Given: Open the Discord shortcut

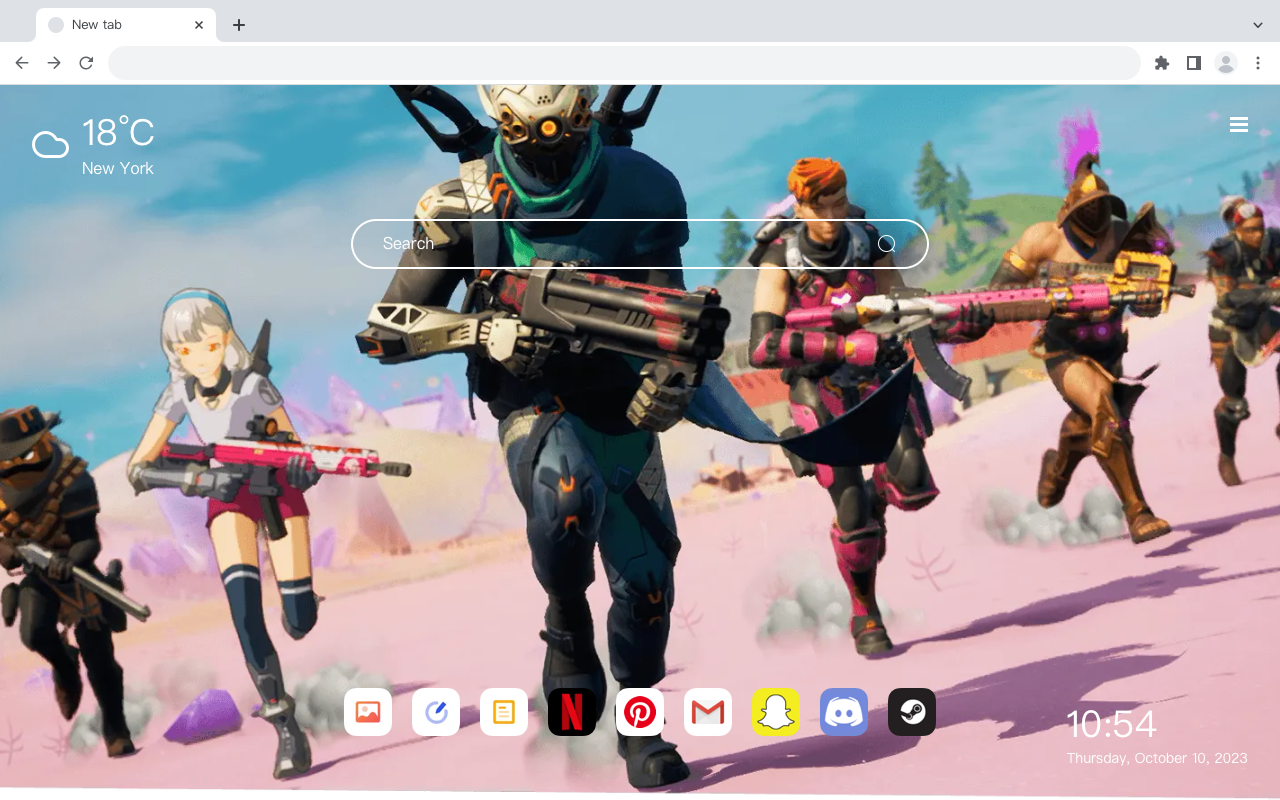Looking at the screenshot, I should pyautogui.click(x=844, y=712).
